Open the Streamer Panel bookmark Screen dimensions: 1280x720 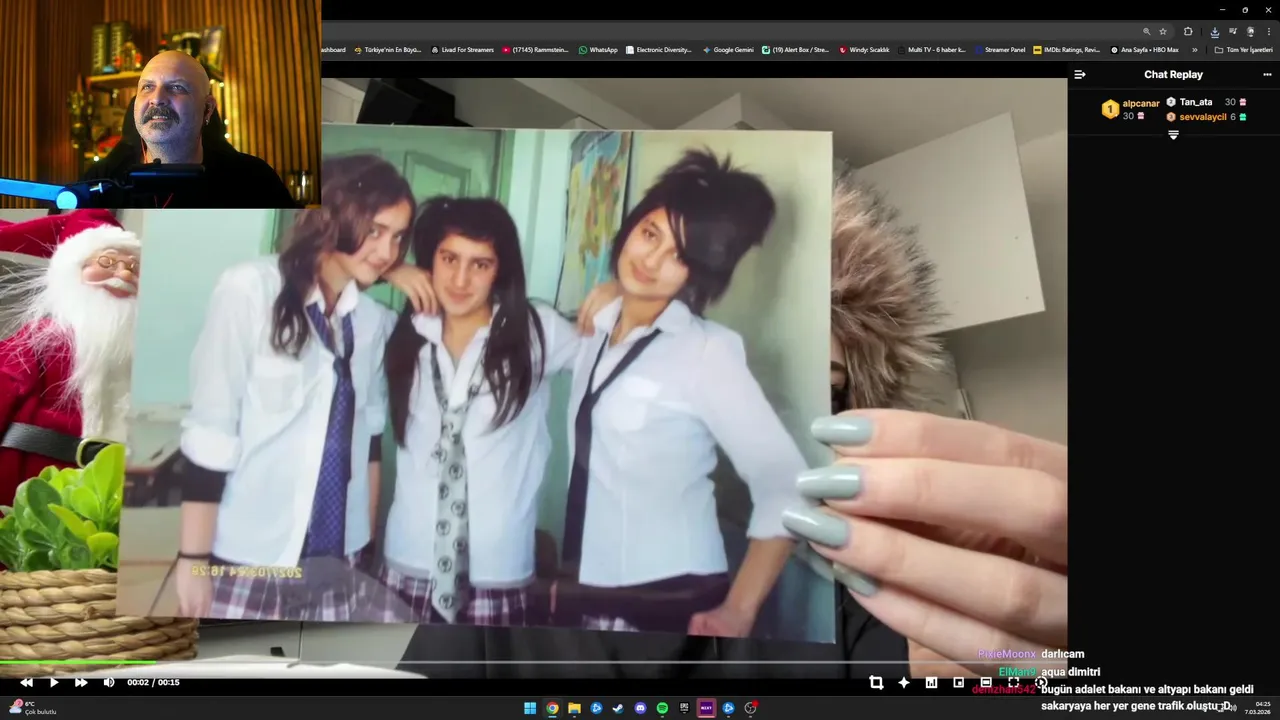click(x=1000, y=50)
